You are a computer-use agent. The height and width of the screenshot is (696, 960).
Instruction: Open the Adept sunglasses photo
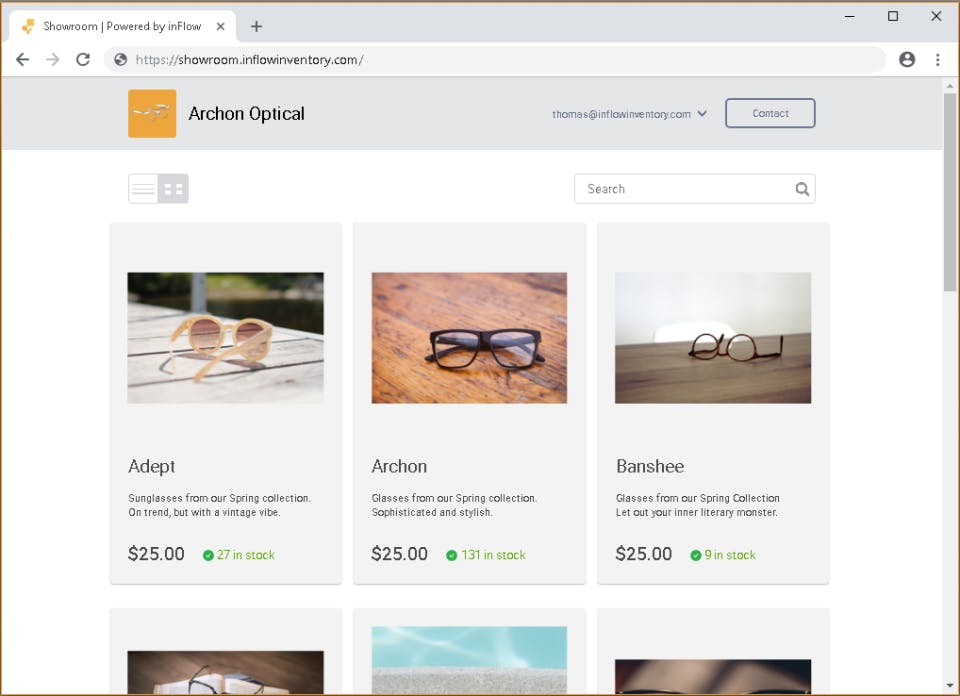click(226, 338)
